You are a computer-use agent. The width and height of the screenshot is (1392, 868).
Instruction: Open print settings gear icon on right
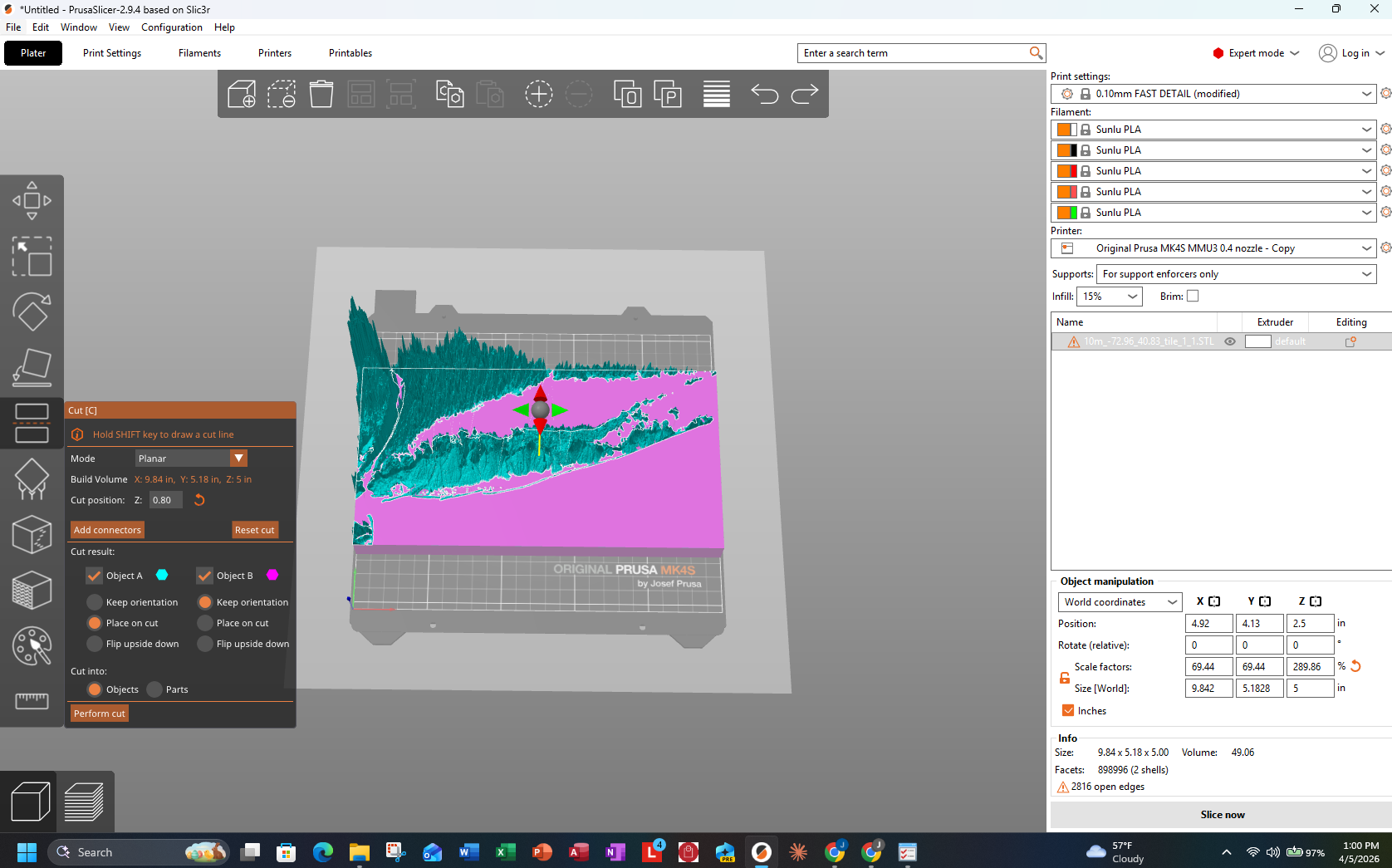coord(1385,93)
